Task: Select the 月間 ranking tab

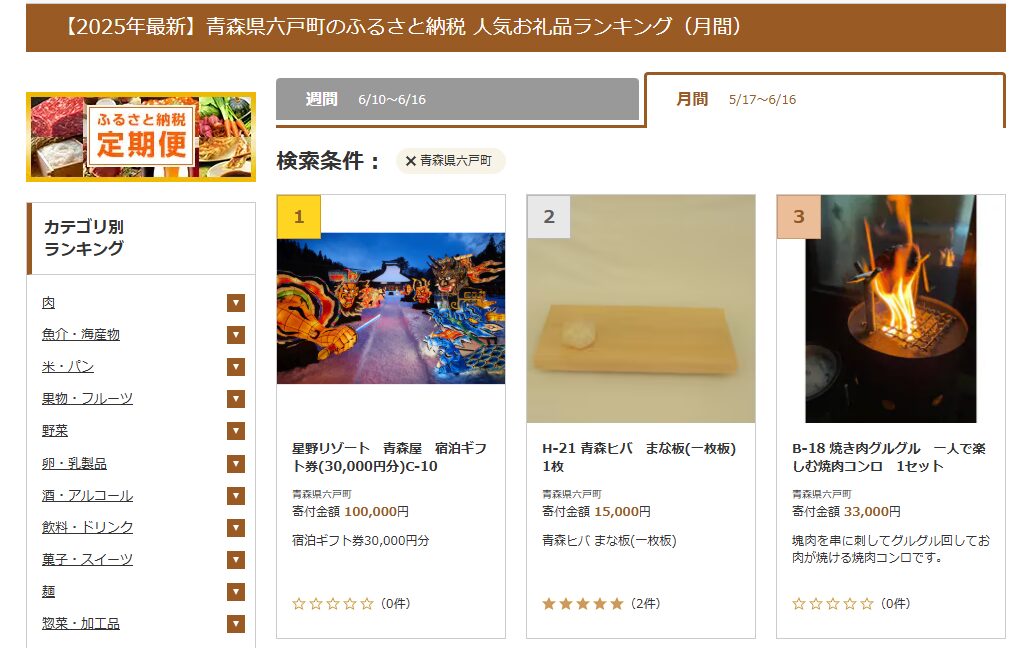Action: [x=825, y=99]
